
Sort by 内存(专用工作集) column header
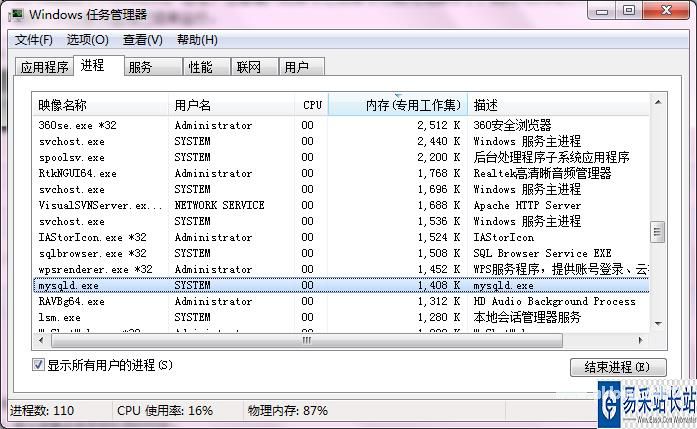coord(398,105)
